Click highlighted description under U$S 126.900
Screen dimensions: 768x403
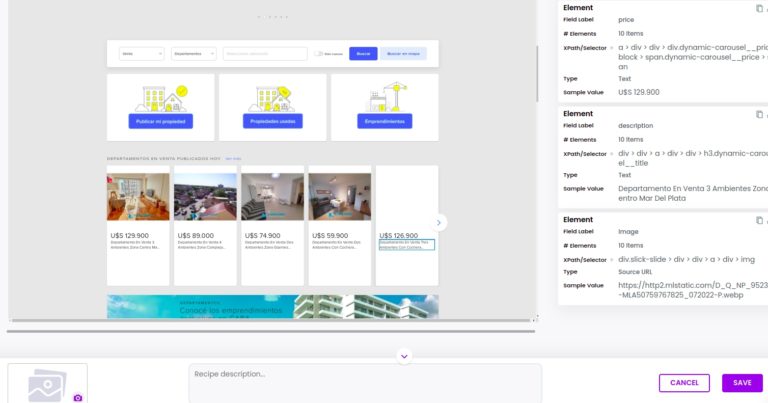point(407,245)
